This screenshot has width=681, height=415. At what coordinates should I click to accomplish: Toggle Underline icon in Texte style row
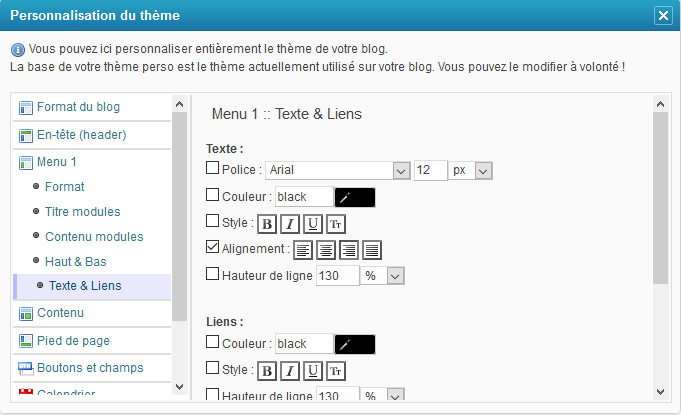click(x=313, y=223)
